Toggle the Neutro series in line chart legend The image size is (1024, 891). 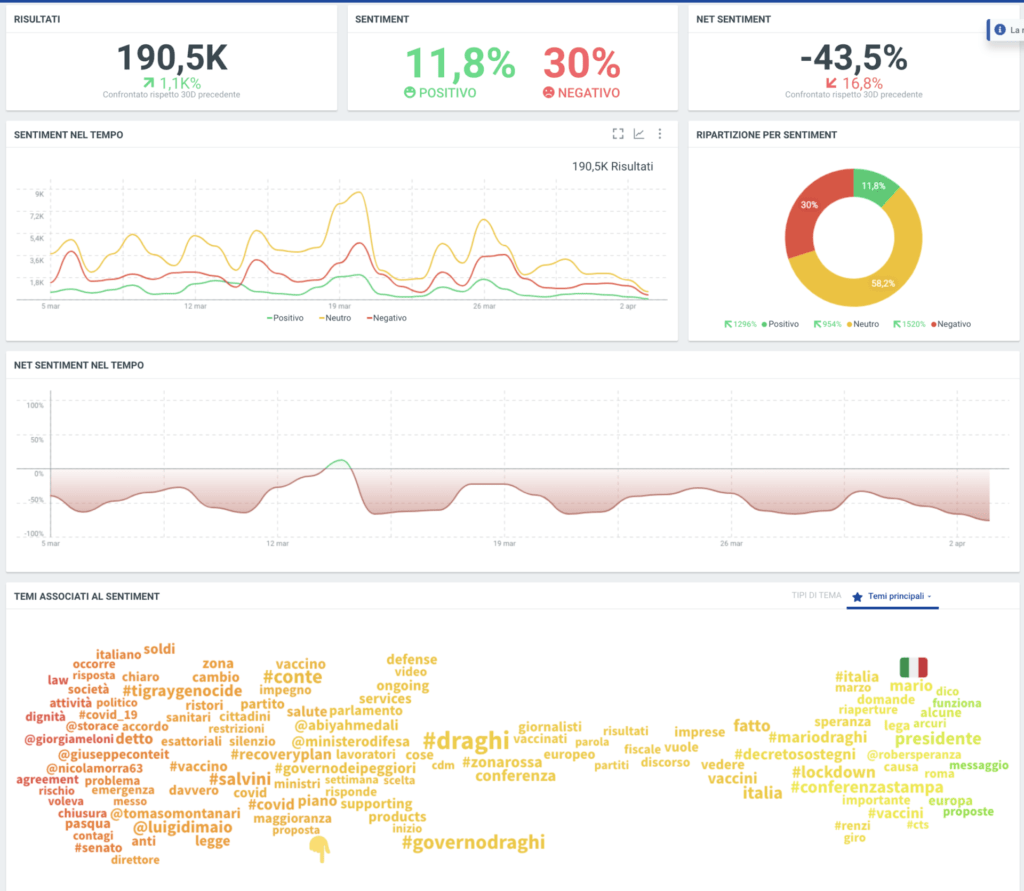click(x=335, y=318)
